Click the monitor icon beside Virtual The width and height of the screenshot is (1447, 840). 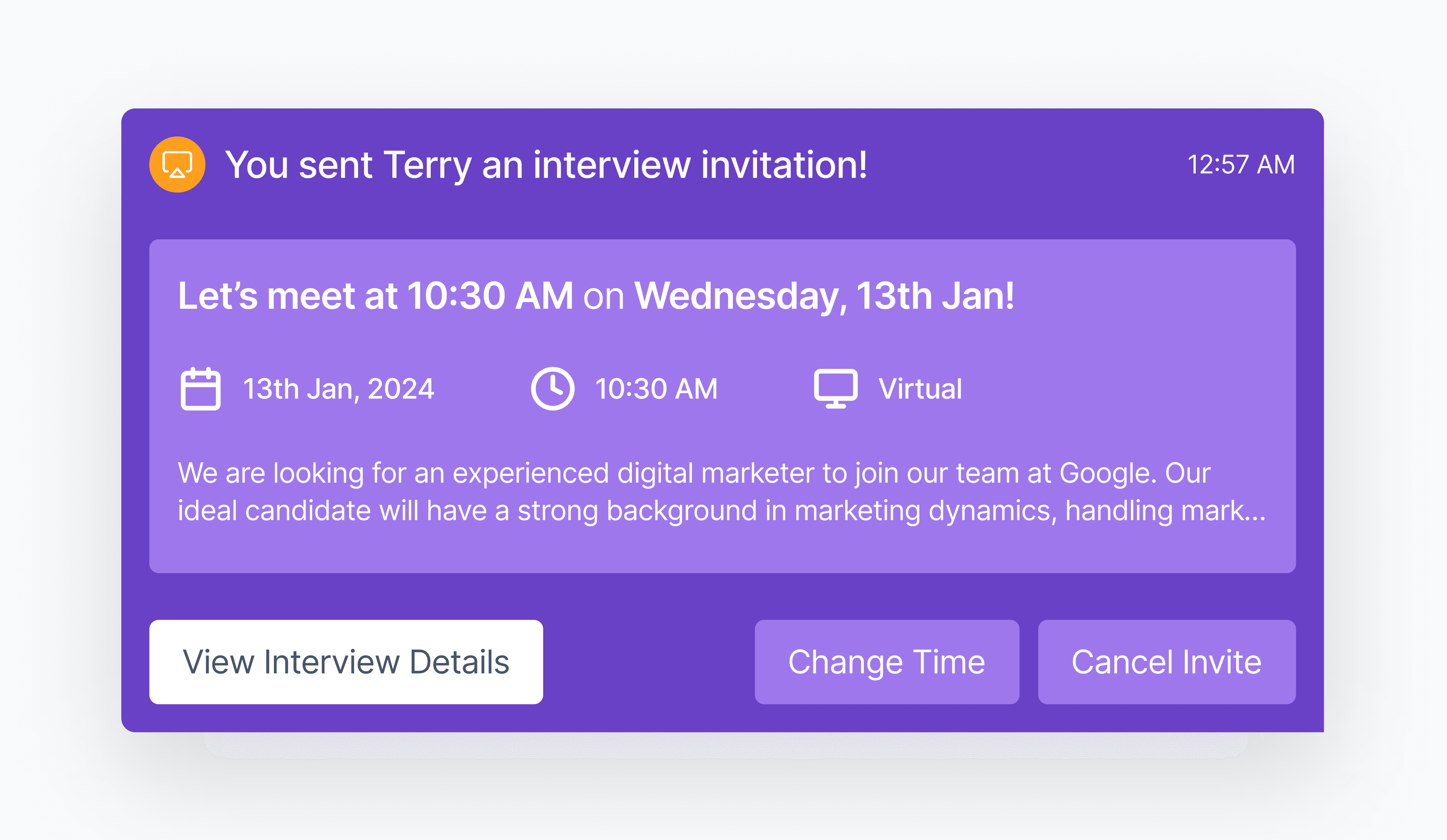pos(835,389)
